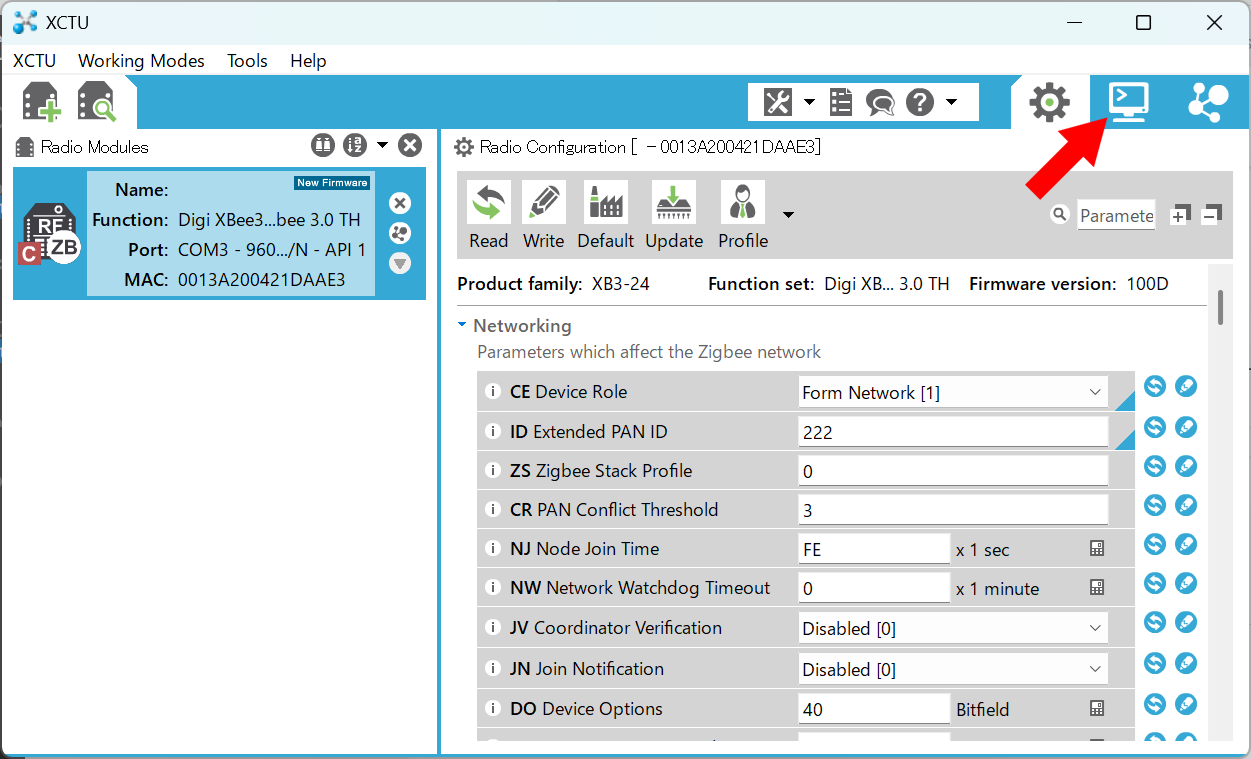Click the refresh icon for CE Device Role
This screenshot has width=1251, height=759.
[x=1155, y=386]
